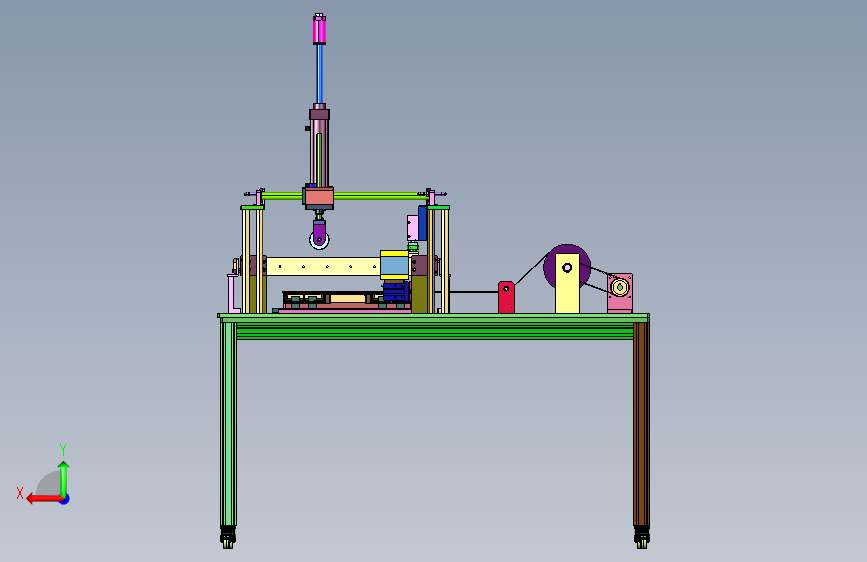Select the right brown table leg
Viewport: 867px width, 562px height.
641,424
